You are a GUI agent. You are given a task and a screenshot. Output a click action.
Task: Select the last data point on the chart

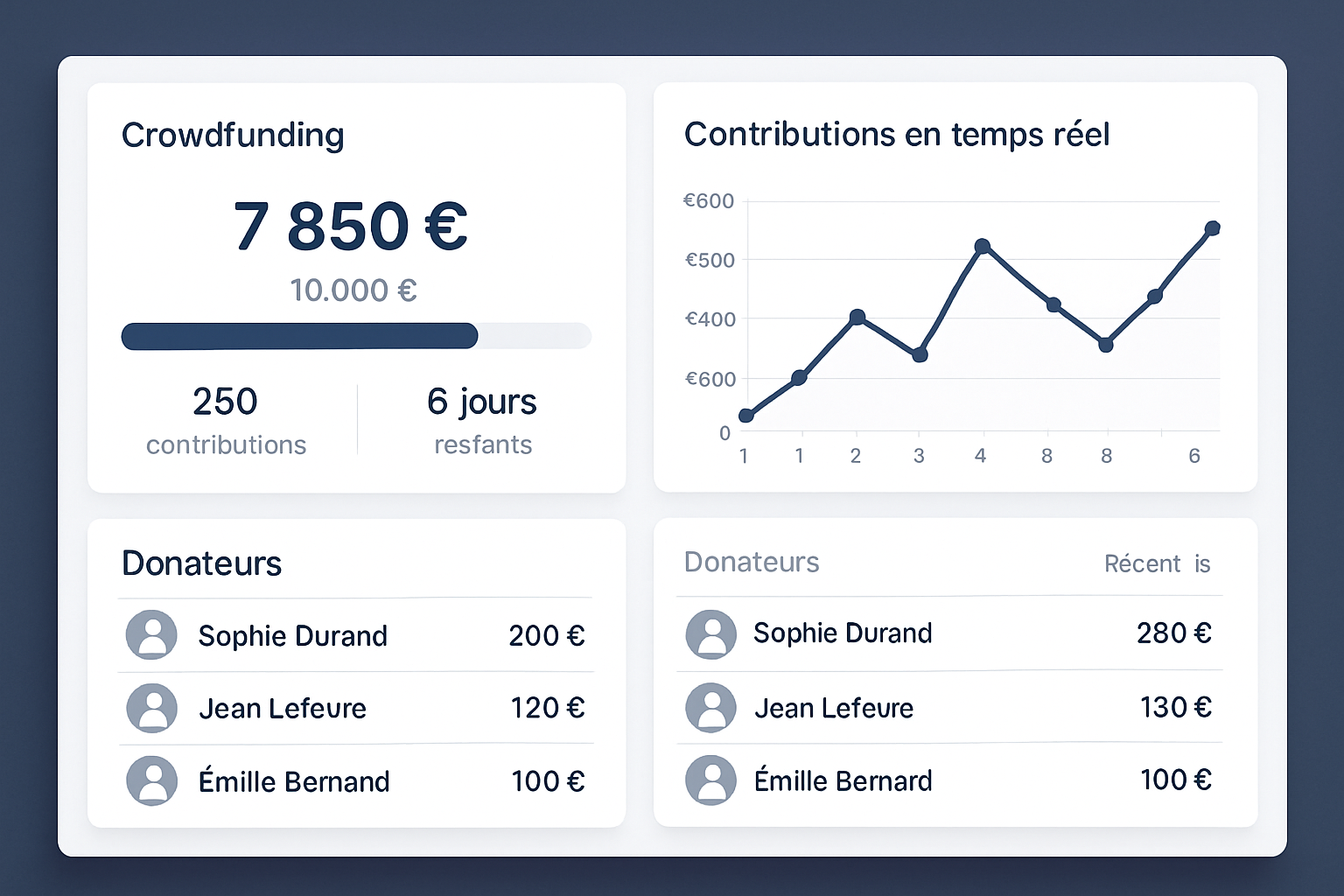[x=1213, y=228]
